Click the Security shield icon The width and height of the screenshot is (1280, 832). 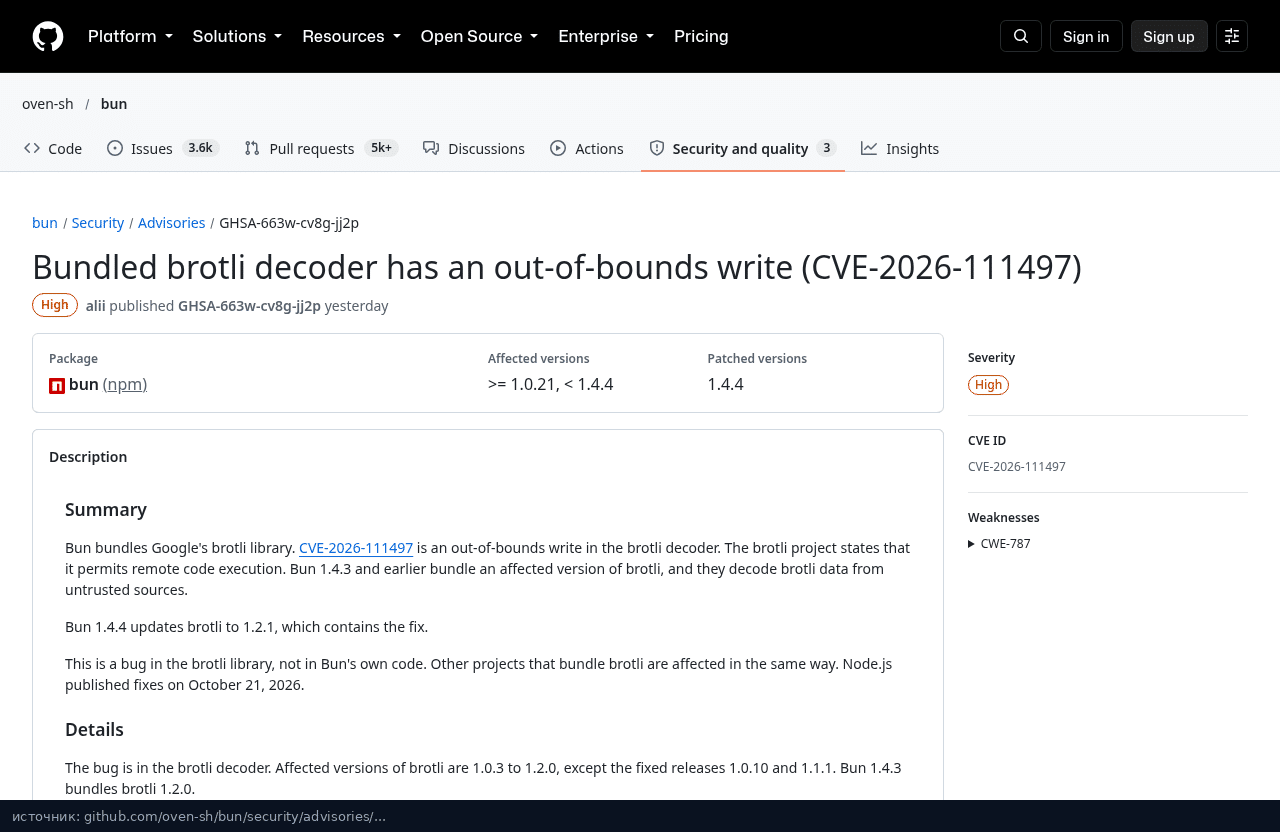(657, 148)
